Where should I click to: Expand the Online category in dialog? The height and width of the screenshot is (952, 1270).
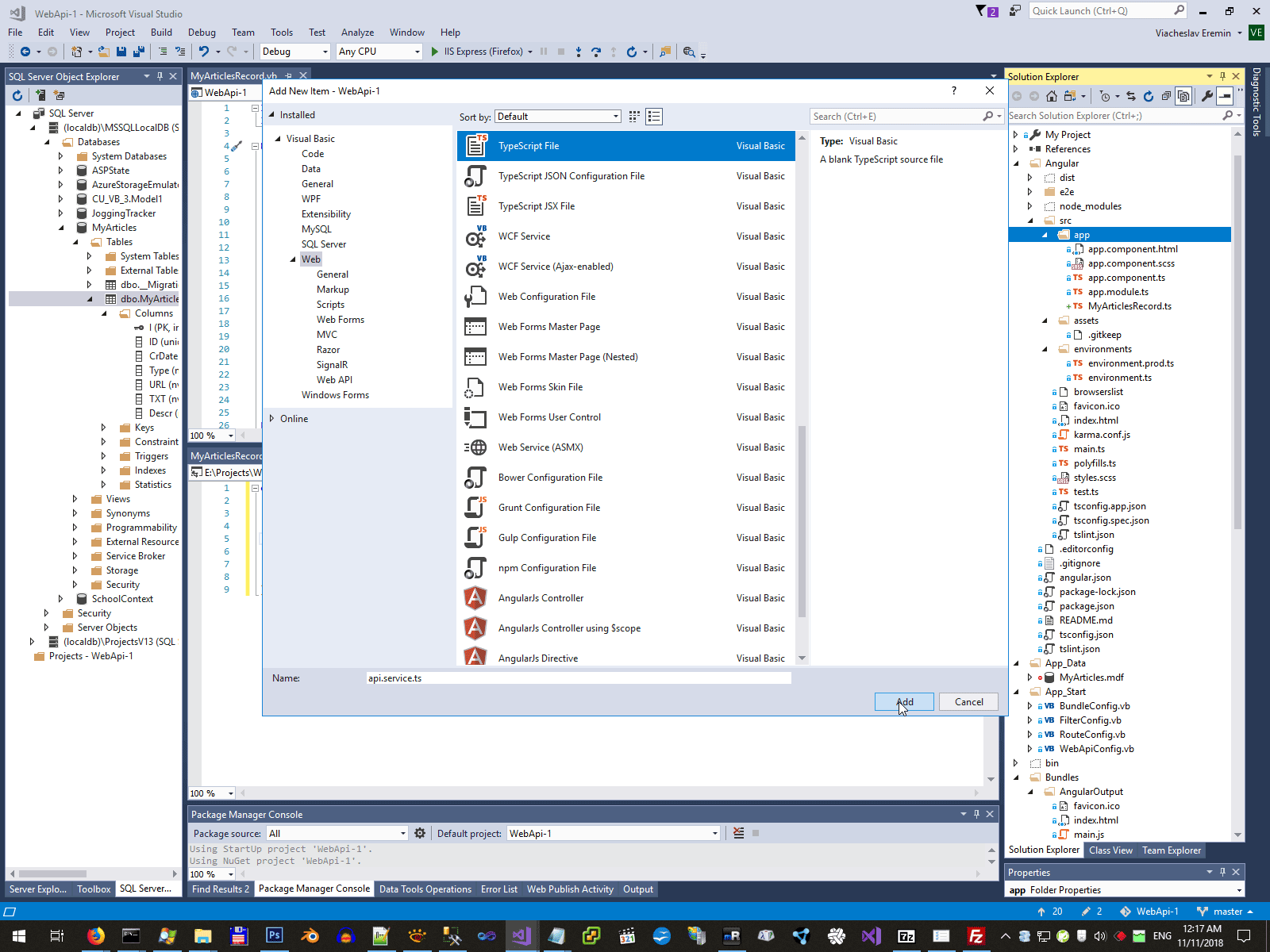[272, 419]
